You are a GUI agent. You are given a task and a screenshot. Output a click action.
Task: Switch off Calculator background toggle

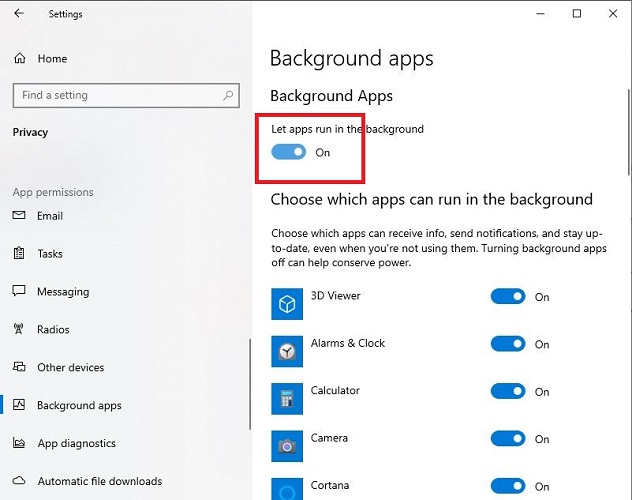click(x=508, y=391)
